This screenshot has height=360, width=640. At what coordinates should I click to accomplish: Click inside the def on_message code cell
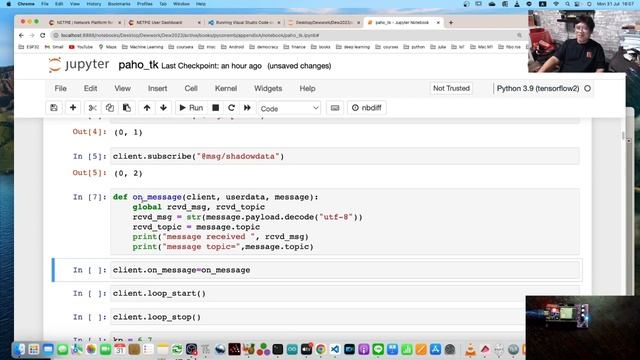click(344, 222)
